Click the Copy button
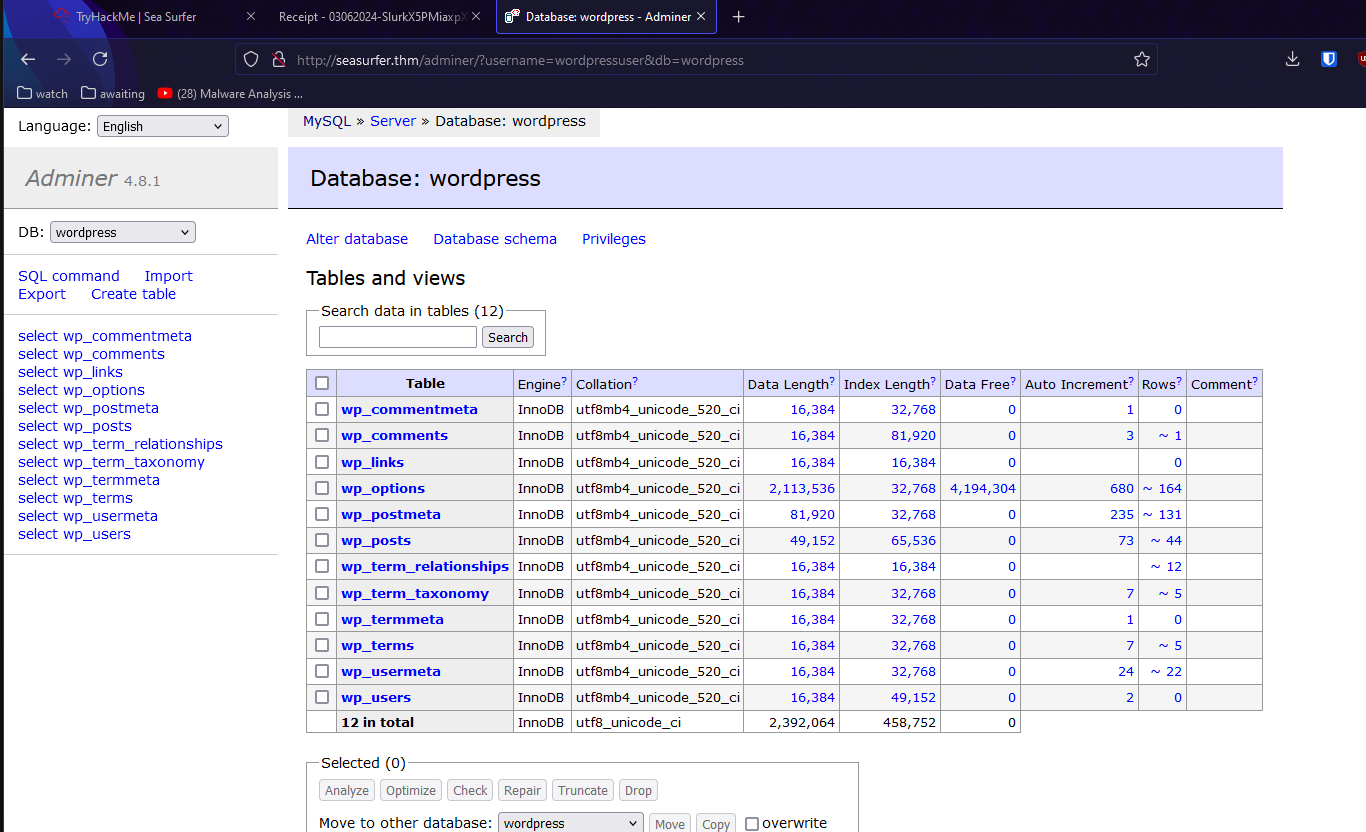1366x832 pixels. pos(716,824)
